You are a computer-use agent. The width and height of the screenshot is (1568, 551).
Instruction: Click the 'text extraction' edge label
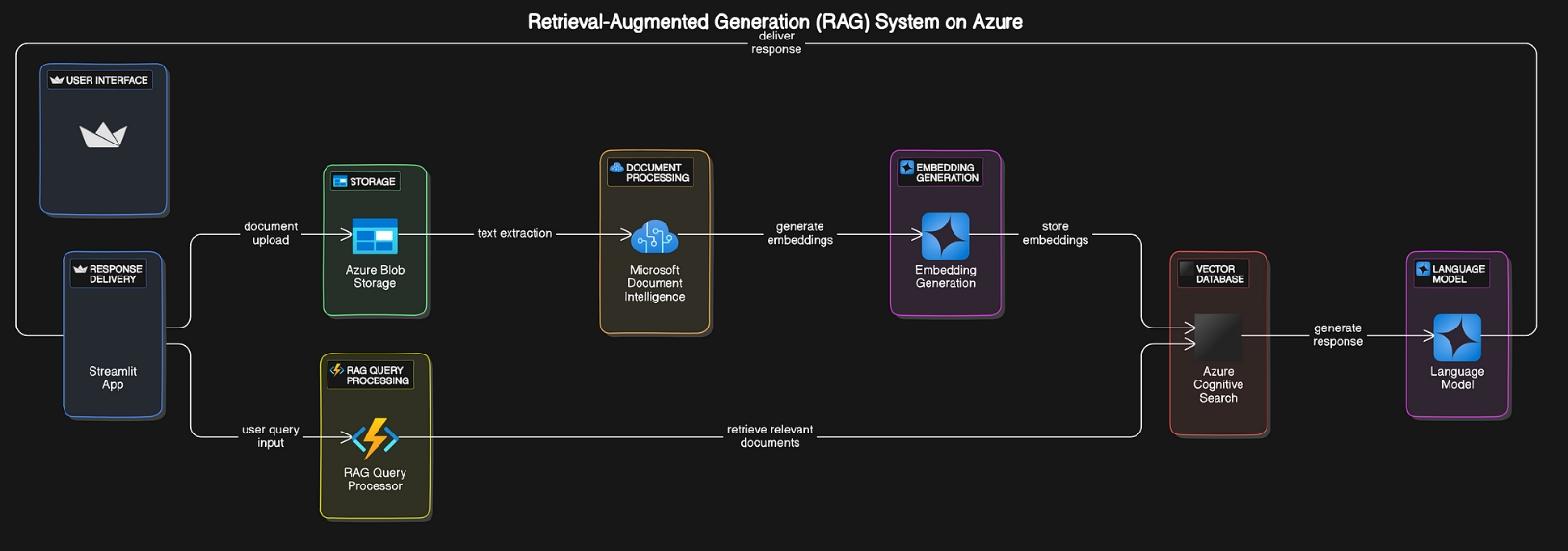[x=514, y=233]
